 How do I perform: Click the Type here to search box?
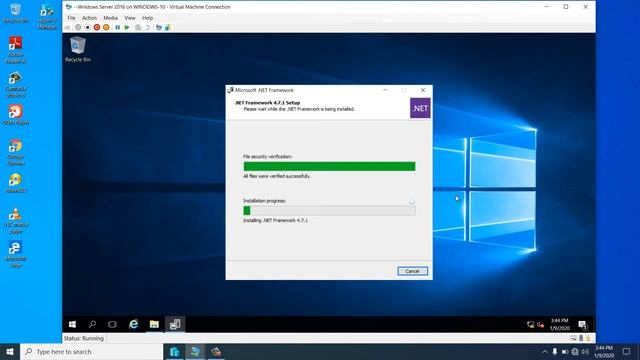pos(91,351)
